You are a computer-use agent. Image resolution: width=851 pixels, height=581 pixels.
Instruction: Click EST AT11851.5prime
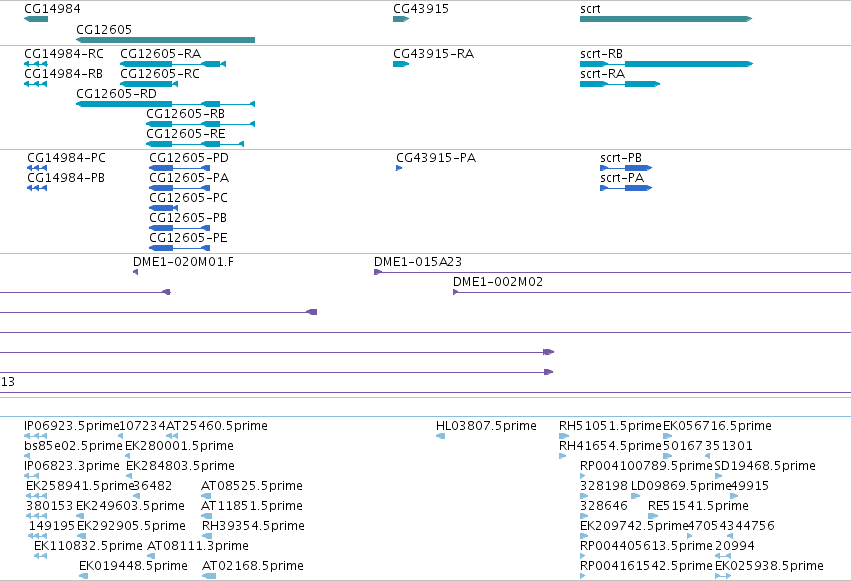click(206, 516)
